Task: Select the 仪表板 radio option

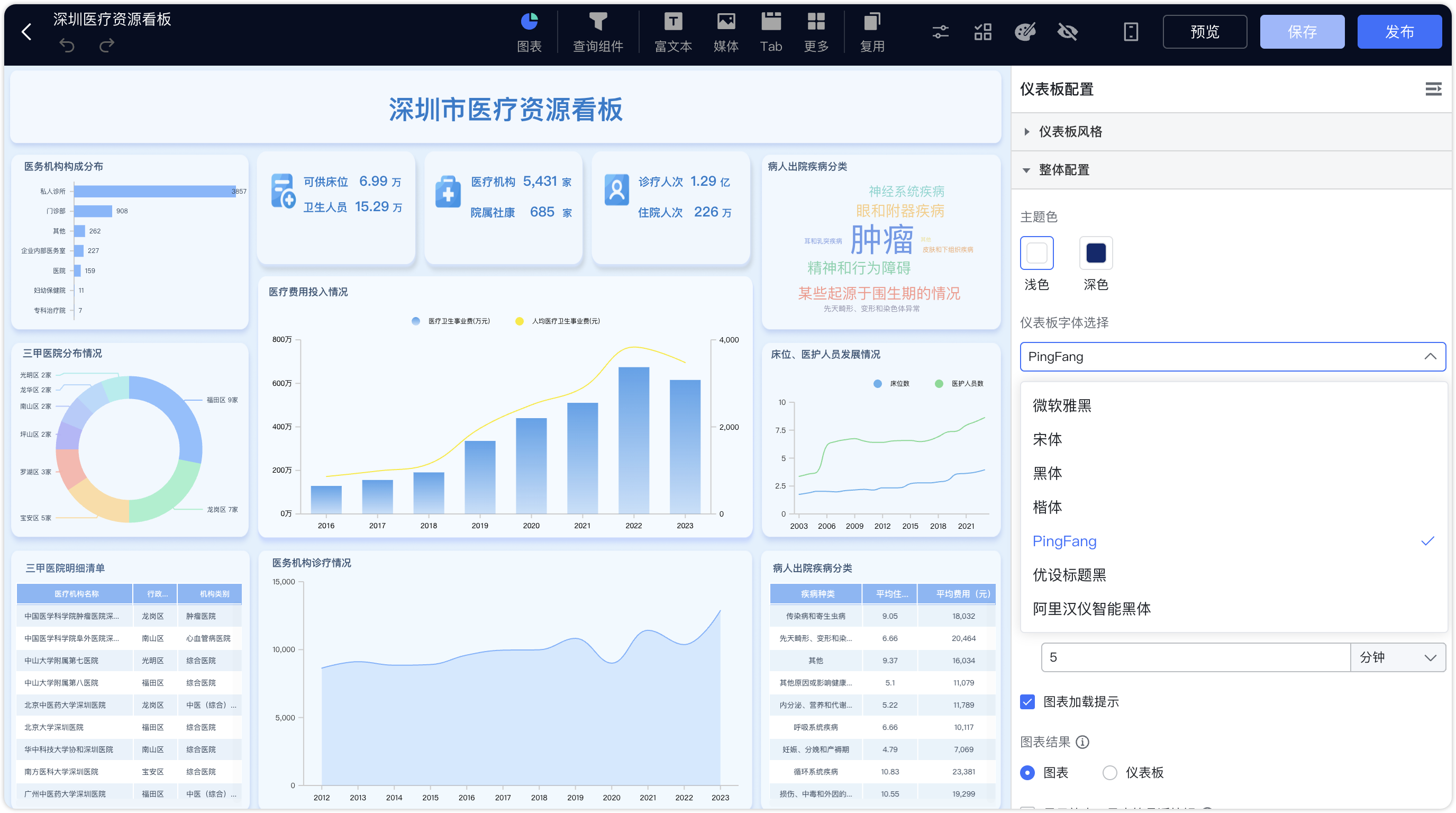Action: coord(1109,772)
